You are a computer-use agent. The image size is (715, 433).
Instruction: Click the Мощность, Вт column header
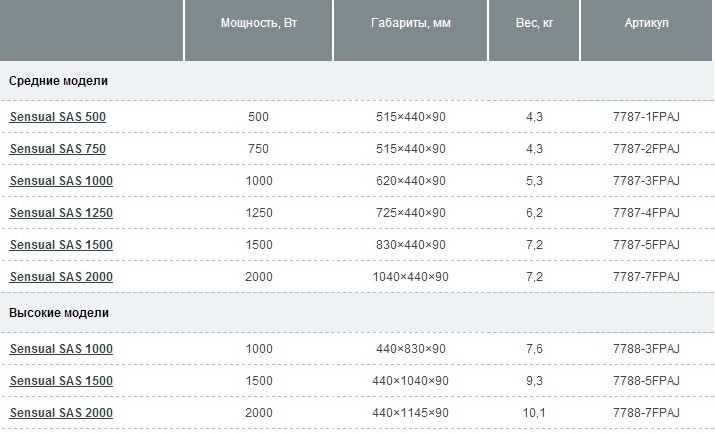pos(258,23)
